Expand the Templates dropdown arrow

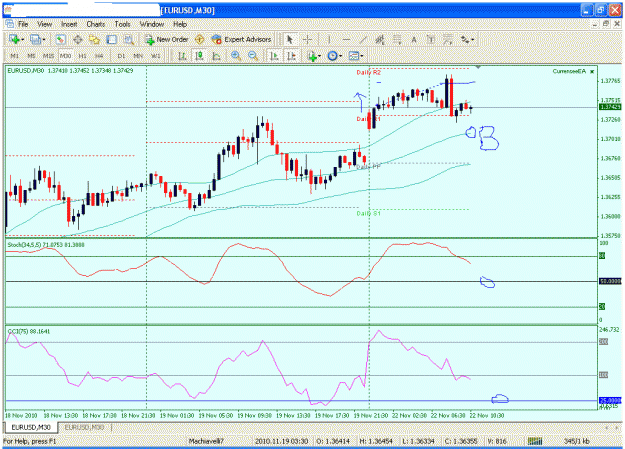(x=362, y=57)
